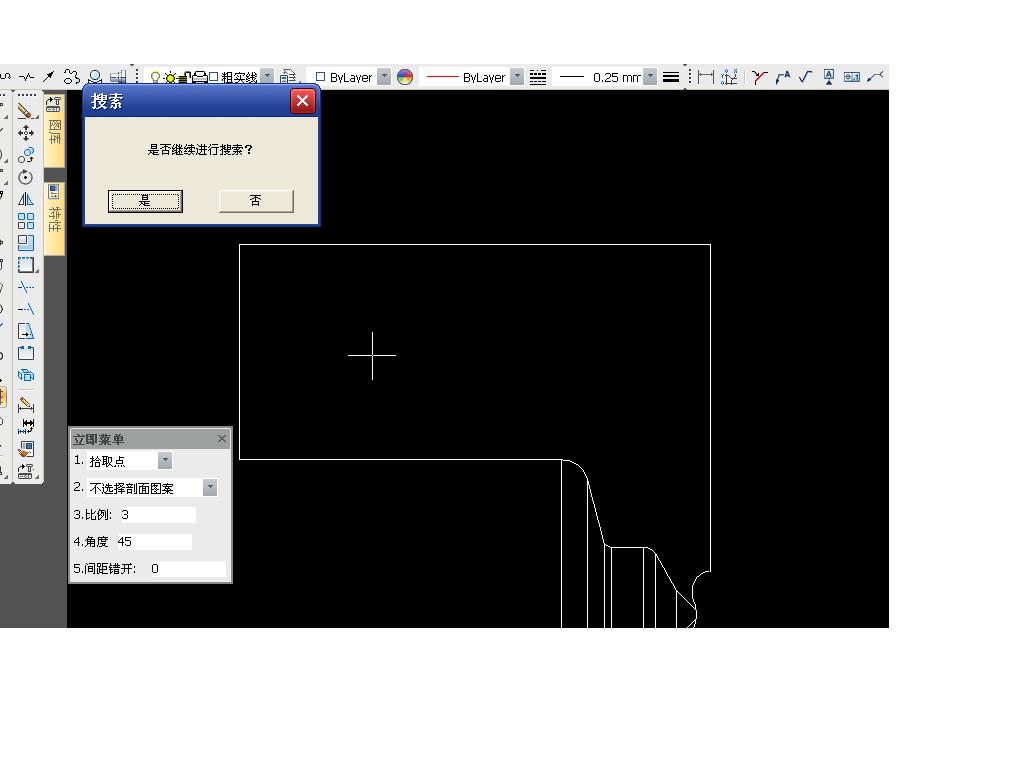Select the red chamfer dimension tool
The height and width of the screenshot is (768, 1024).
tap(759, 77)
